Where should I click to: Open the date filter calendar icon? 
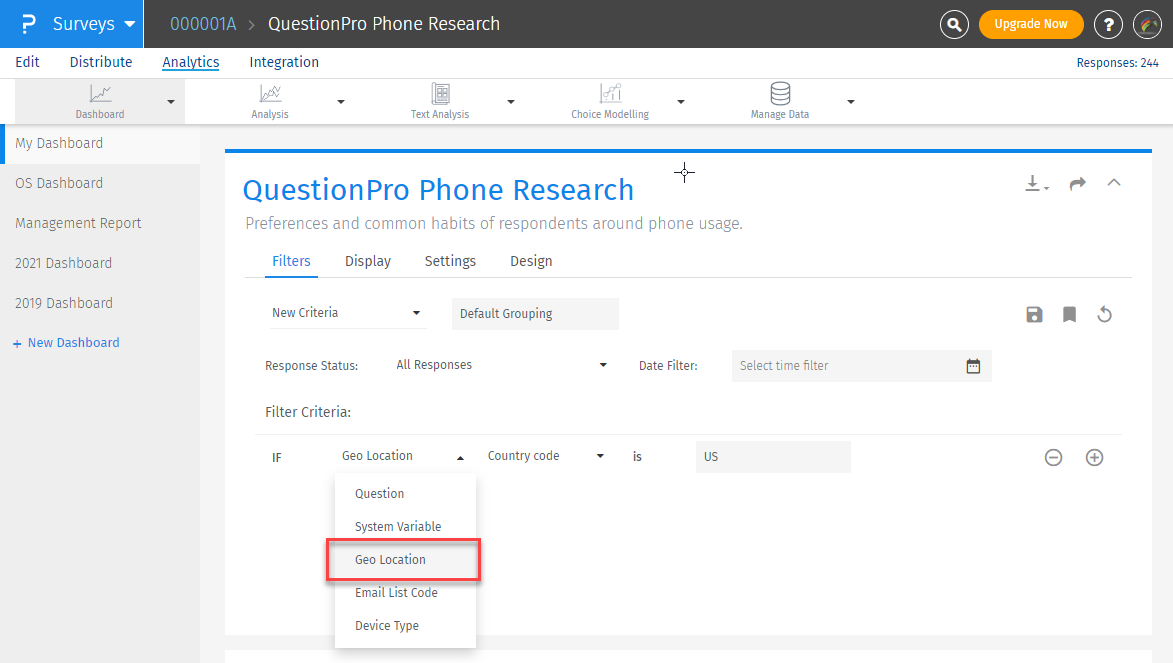(973, 366)
